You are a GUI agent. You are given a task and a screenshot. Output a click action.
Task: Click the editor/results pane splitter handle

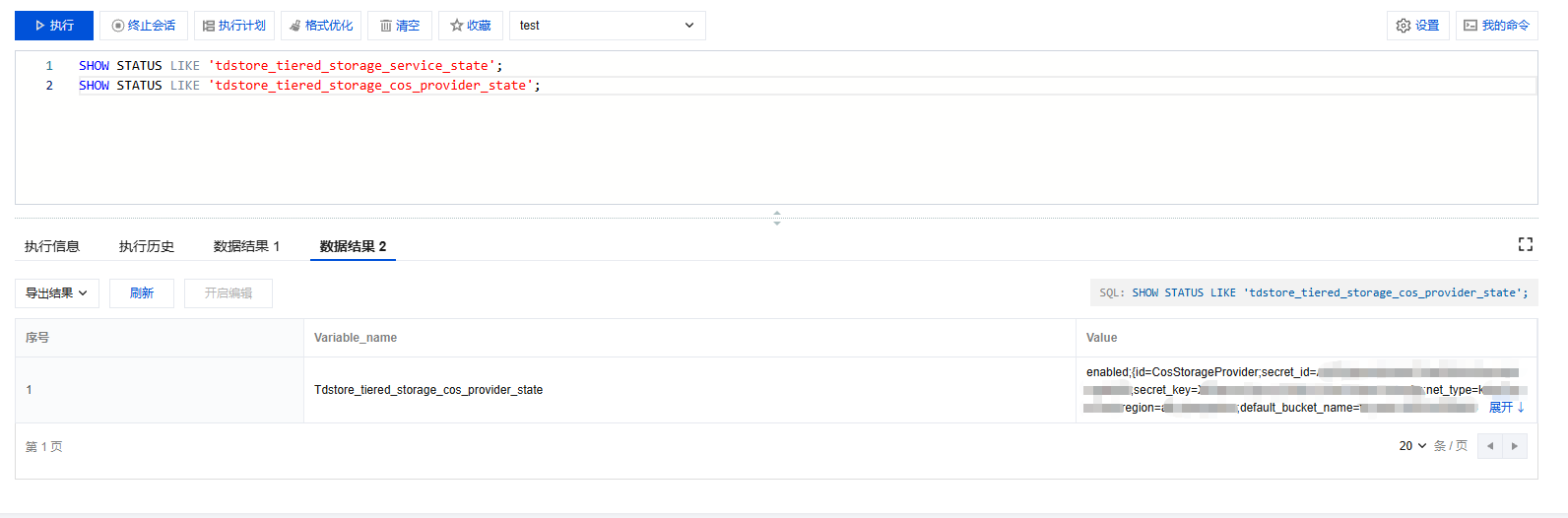click(777, 218)
